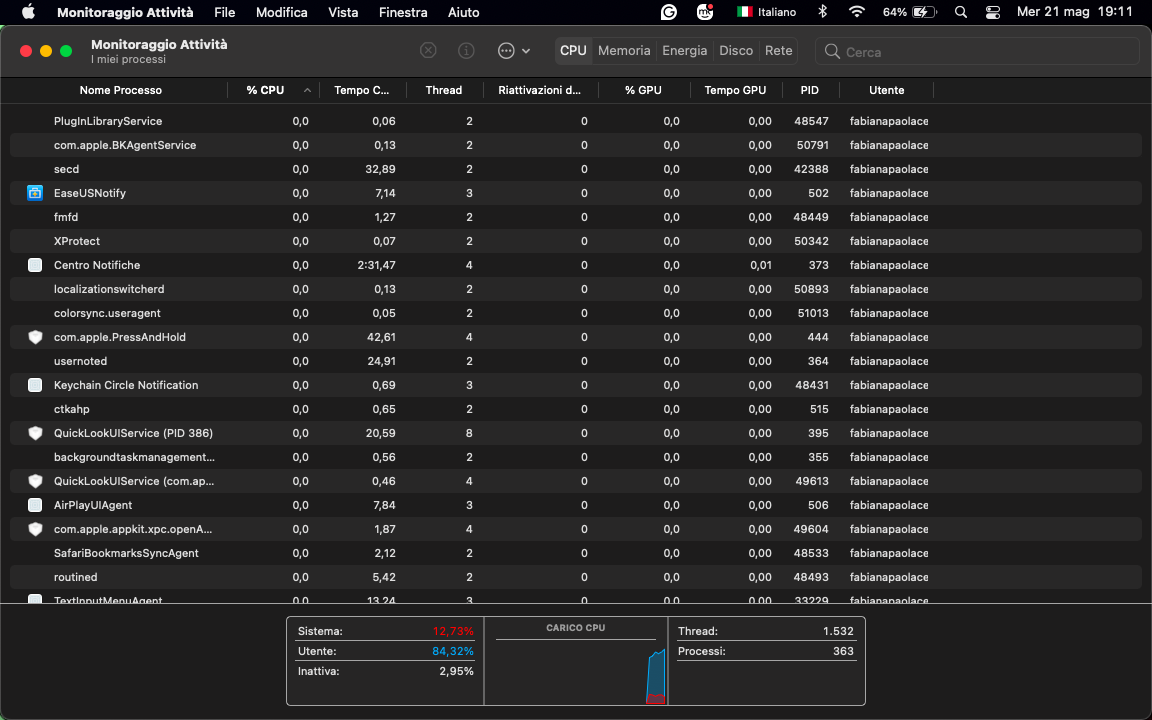This screenshot has height=720, width=1152.
Task: Click the process info button
Action: coord(465,50)
